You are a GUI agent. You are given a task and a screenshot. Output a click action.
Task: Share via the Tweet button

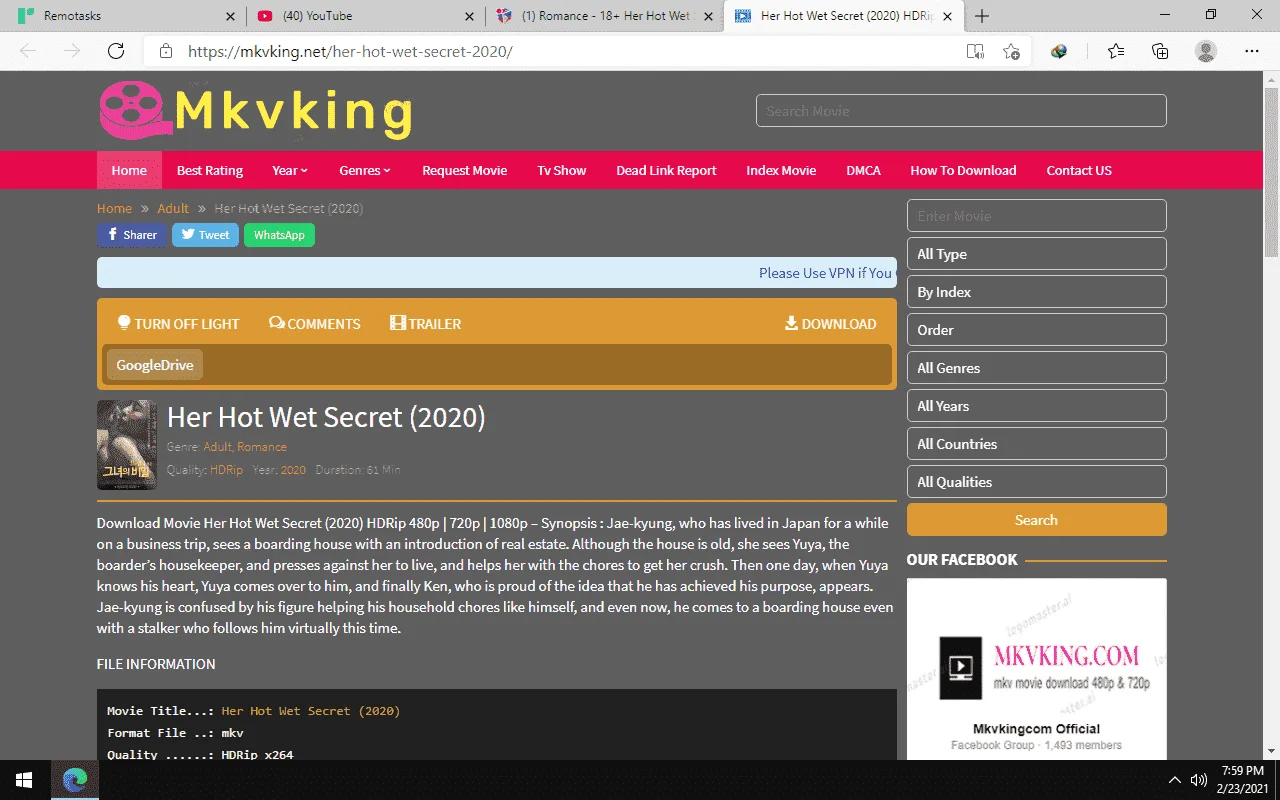point(205,235)
